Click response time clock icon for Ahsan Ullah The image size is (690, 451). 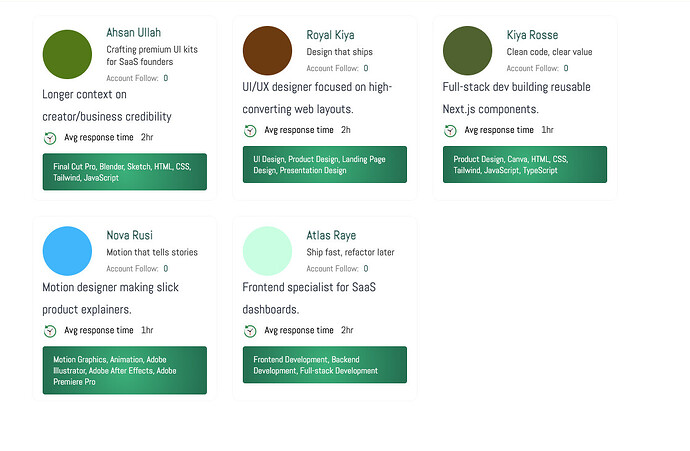pos(50,137)
